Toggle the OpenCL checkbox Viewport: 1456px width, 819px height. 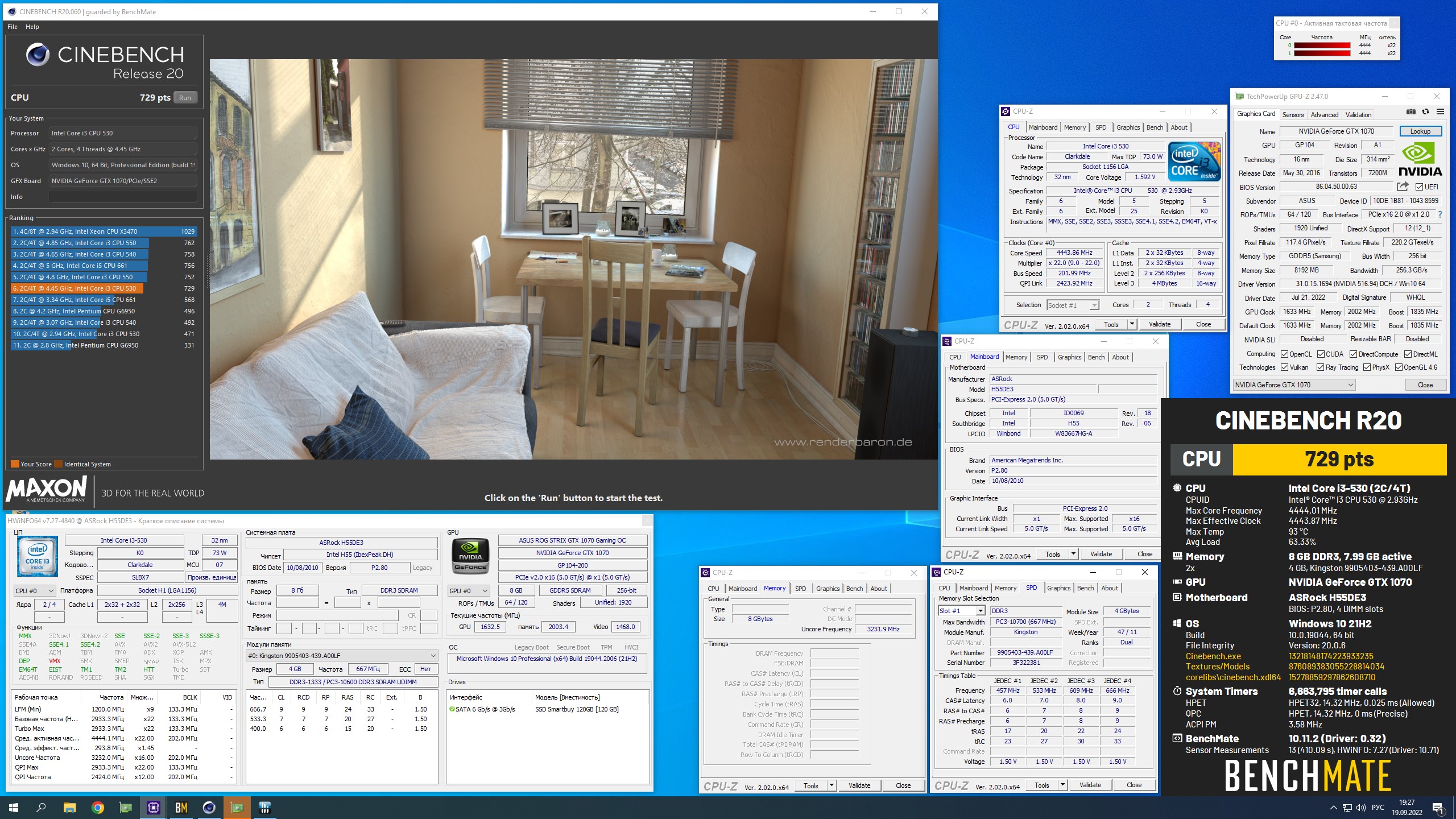pyautogui.click(x=1284, y=354)
